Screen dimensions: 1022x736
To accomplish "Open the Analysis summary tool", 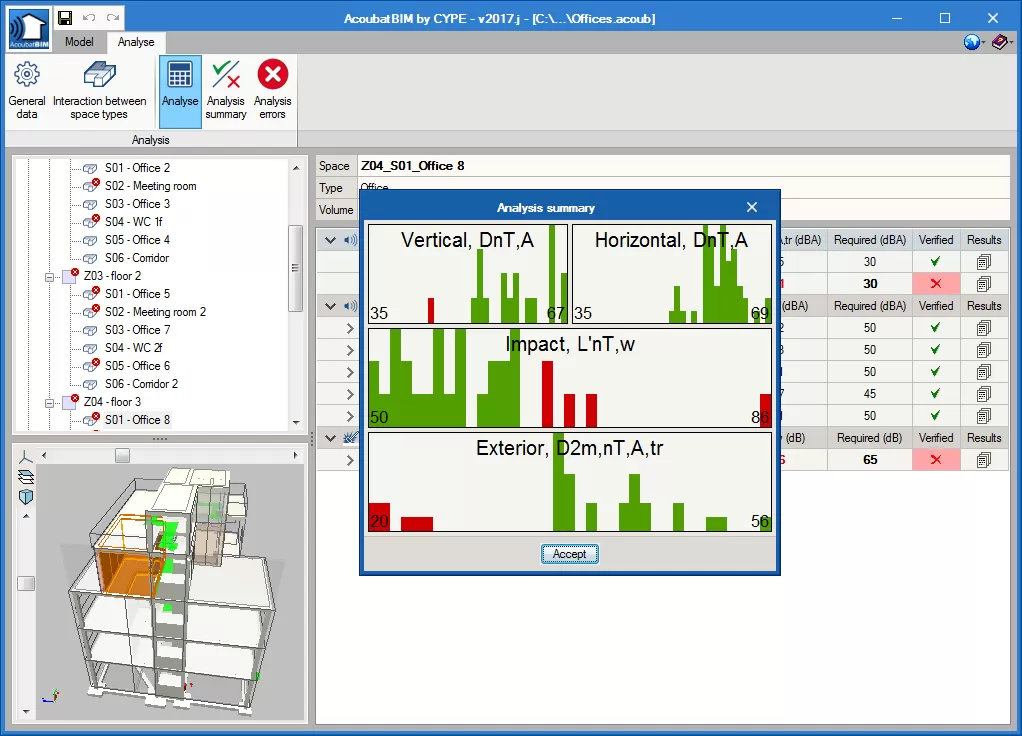I will coord(226,90).
